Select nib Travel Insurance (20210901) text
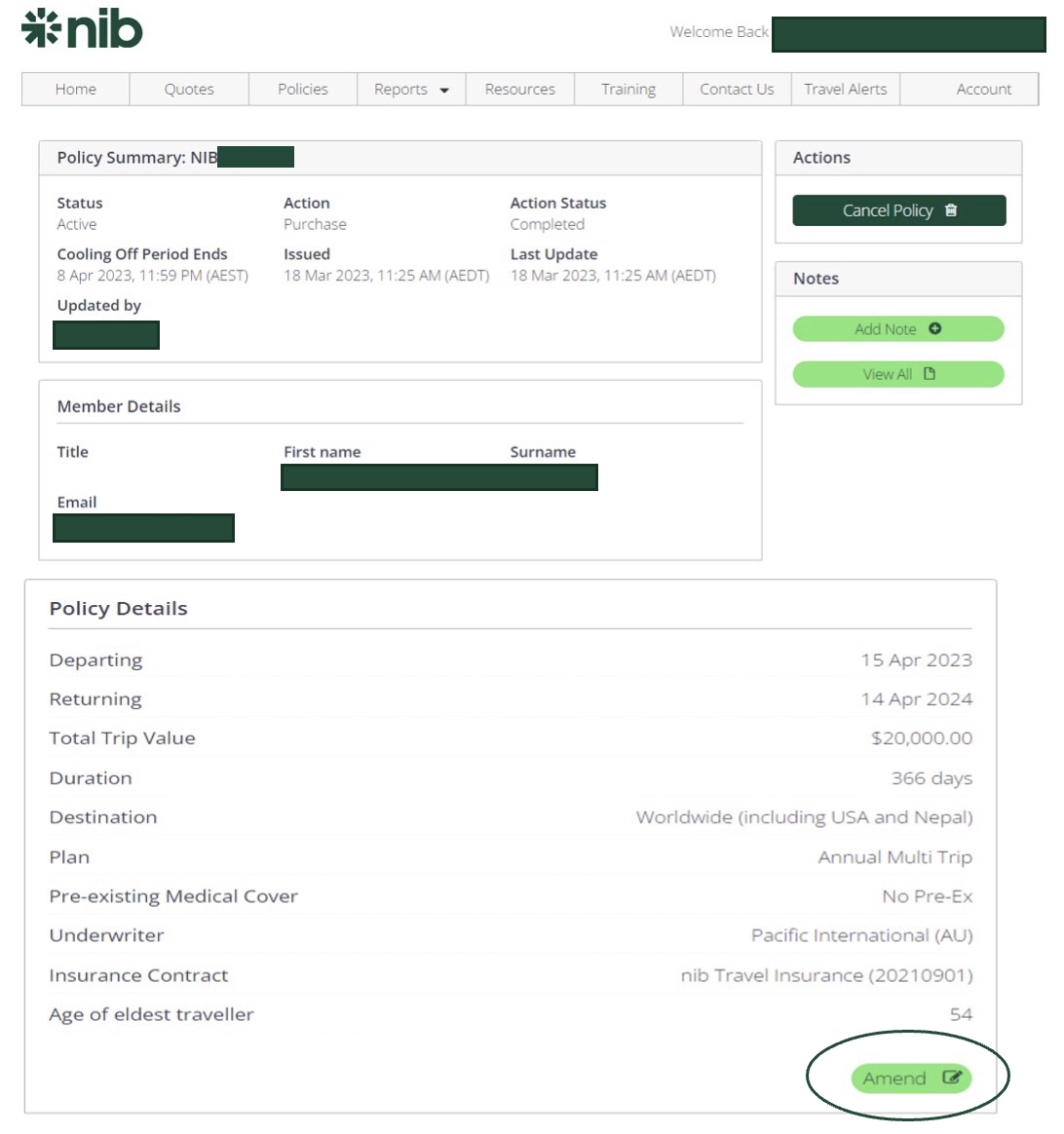Screen dimensions: 1064x1134 (827, 975)
